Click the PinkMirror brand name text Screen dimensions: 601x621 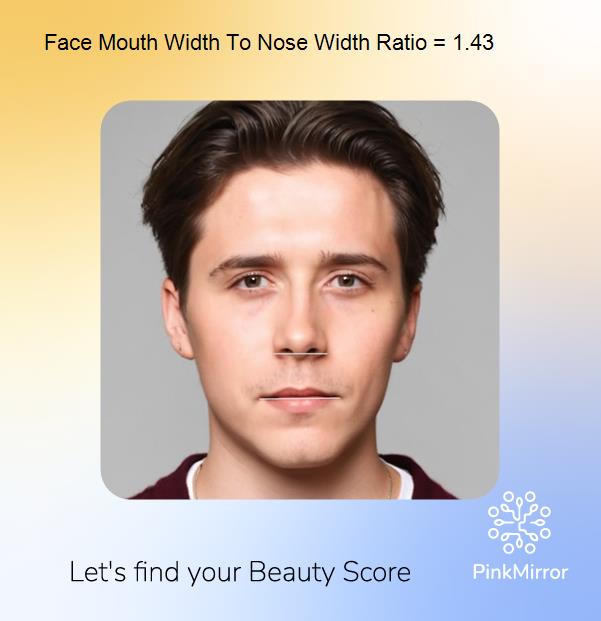[x=520, y=572]
